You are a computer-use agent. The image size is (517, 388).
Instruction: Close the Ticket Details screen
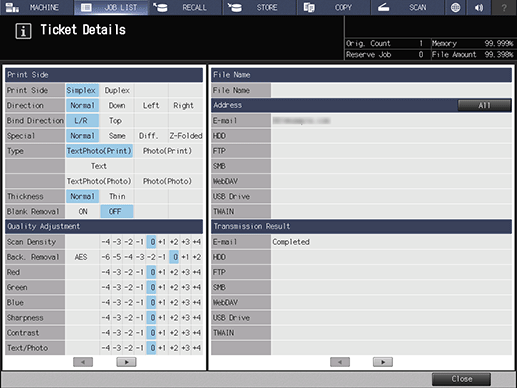[461, 379]
